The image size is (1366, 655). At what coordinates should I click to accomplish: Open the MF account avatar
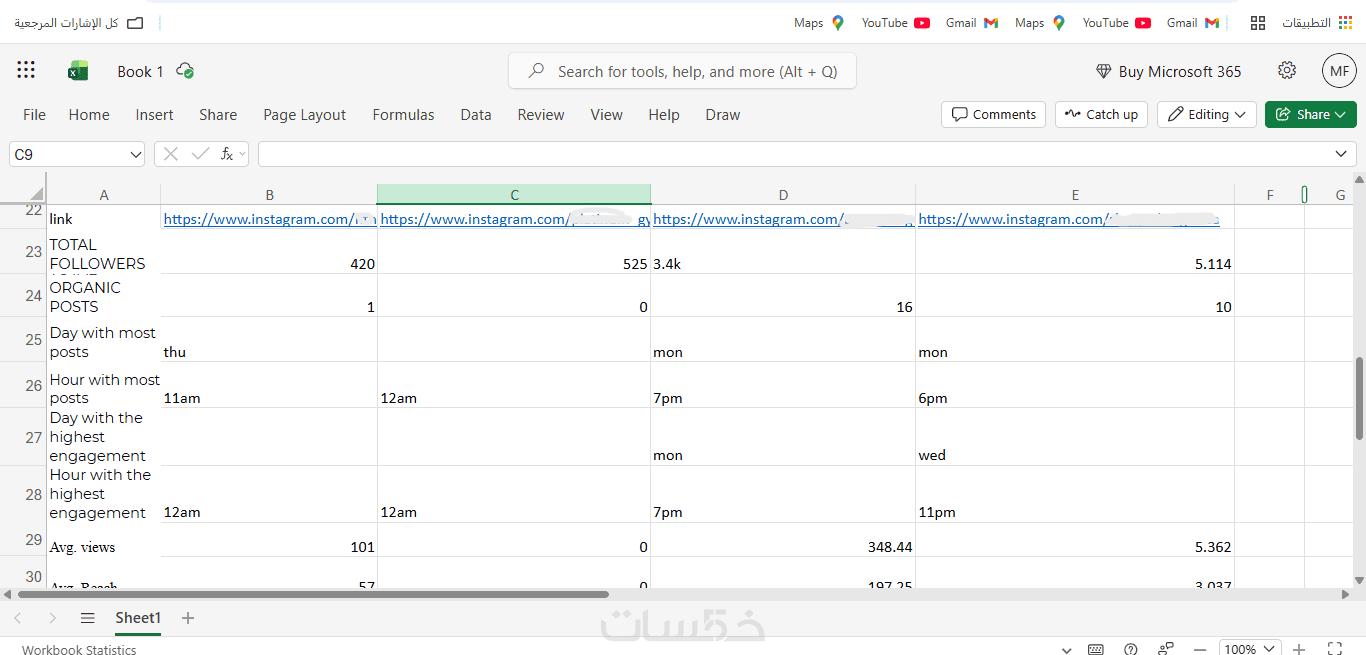(1339, 71)
